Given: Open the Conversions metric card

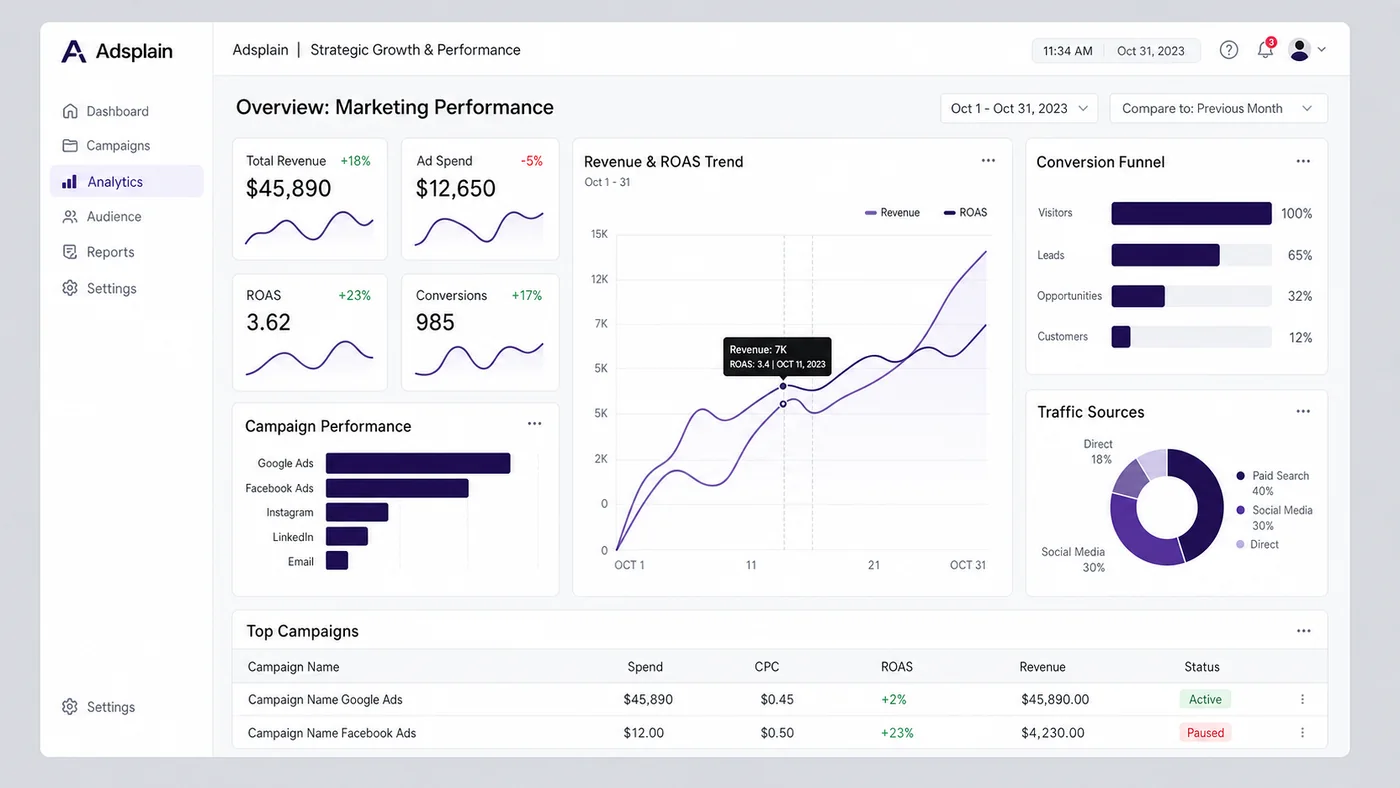Looking at the screenshot, I should (480, 332).
